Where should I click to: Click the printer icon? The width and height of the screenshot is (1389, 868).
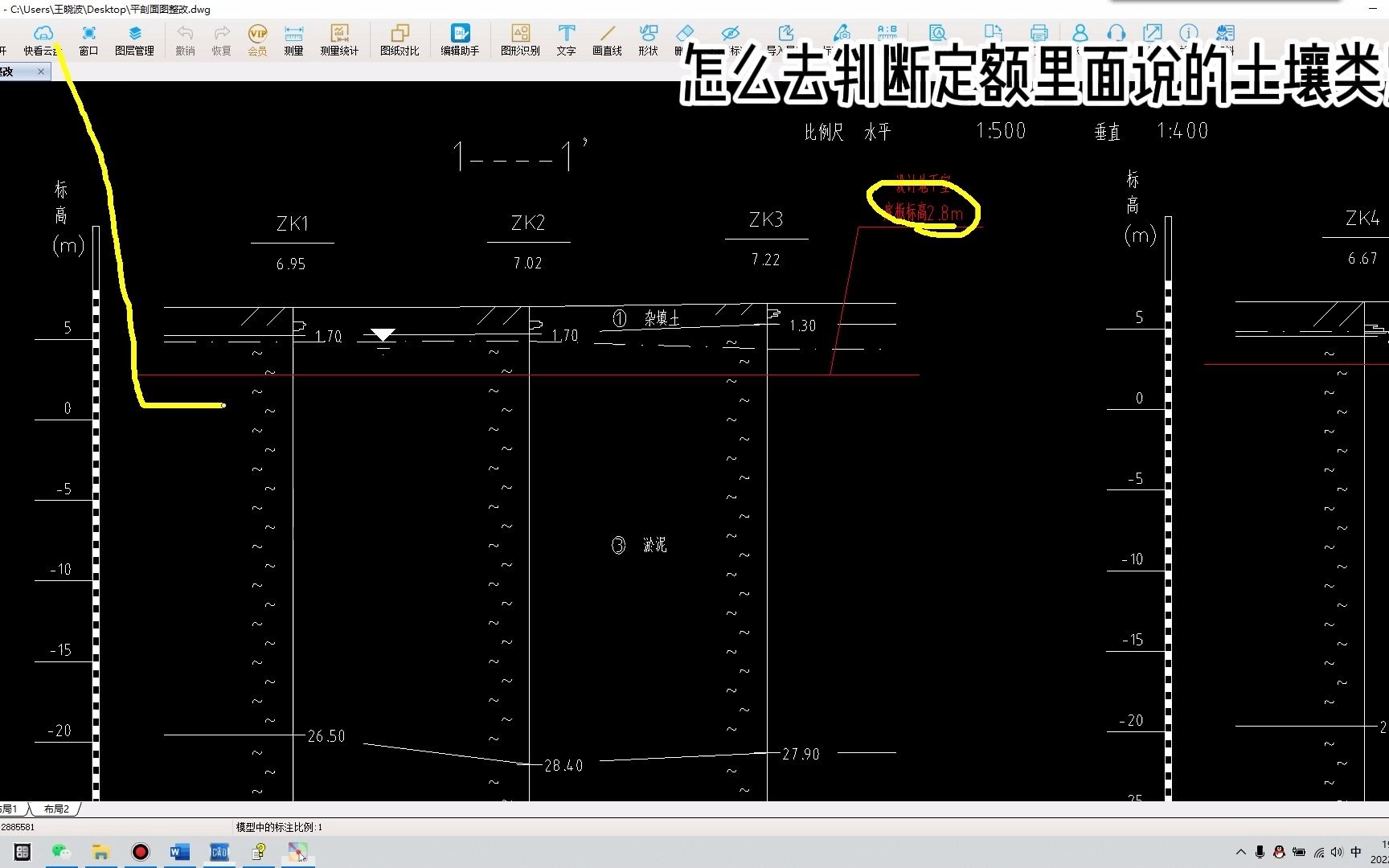(x=1039, y=33)
